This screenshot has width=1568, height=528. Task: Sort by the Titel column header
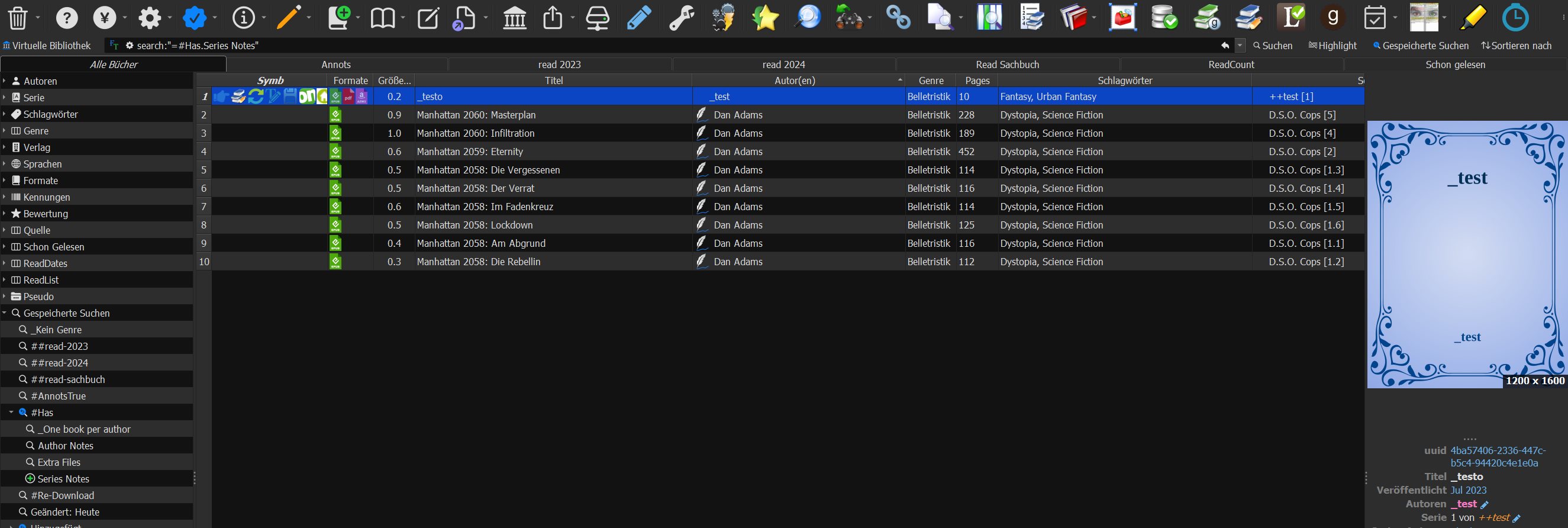(x=553, y=81)
